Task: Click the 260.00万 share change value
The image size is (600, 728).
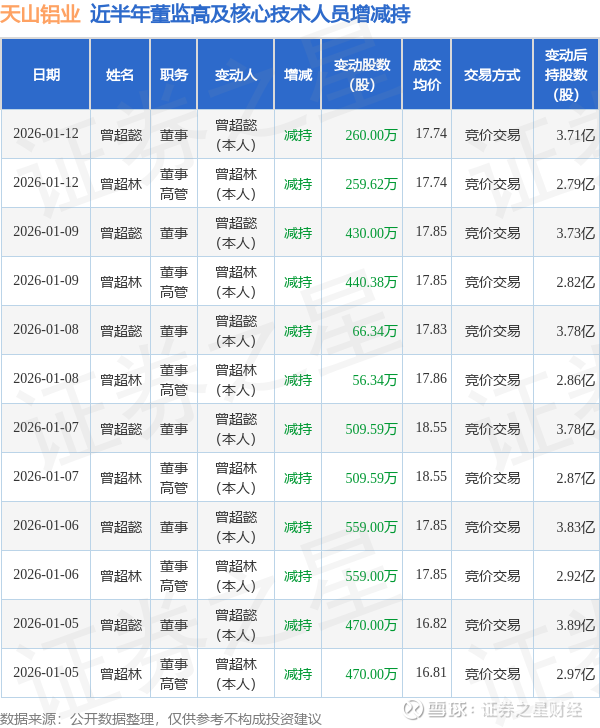Action: tap(371, 135)
